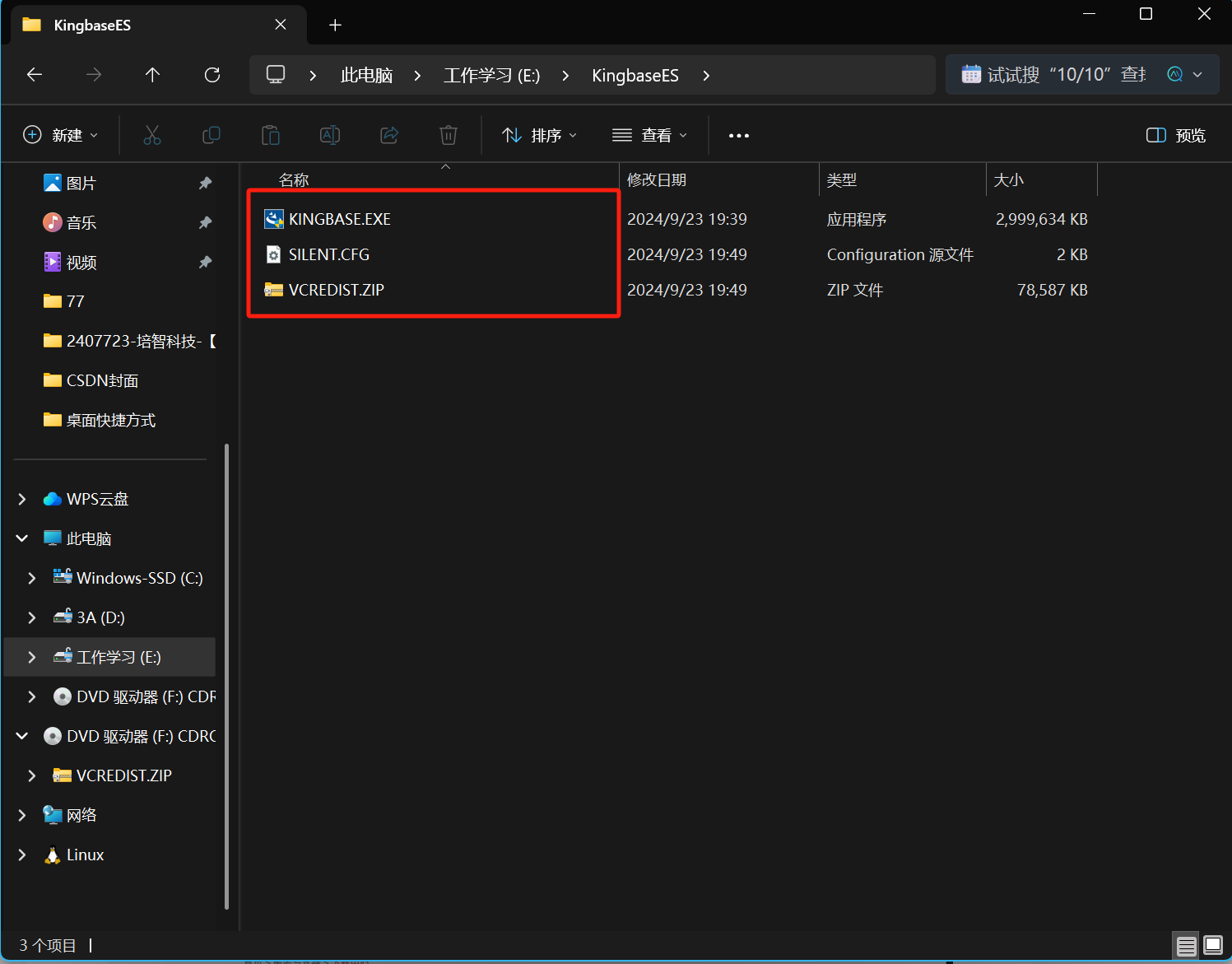Toggle the 预览 preview pane
The width and height of the screenshot is (1232, 964).
click(1176, 135)
